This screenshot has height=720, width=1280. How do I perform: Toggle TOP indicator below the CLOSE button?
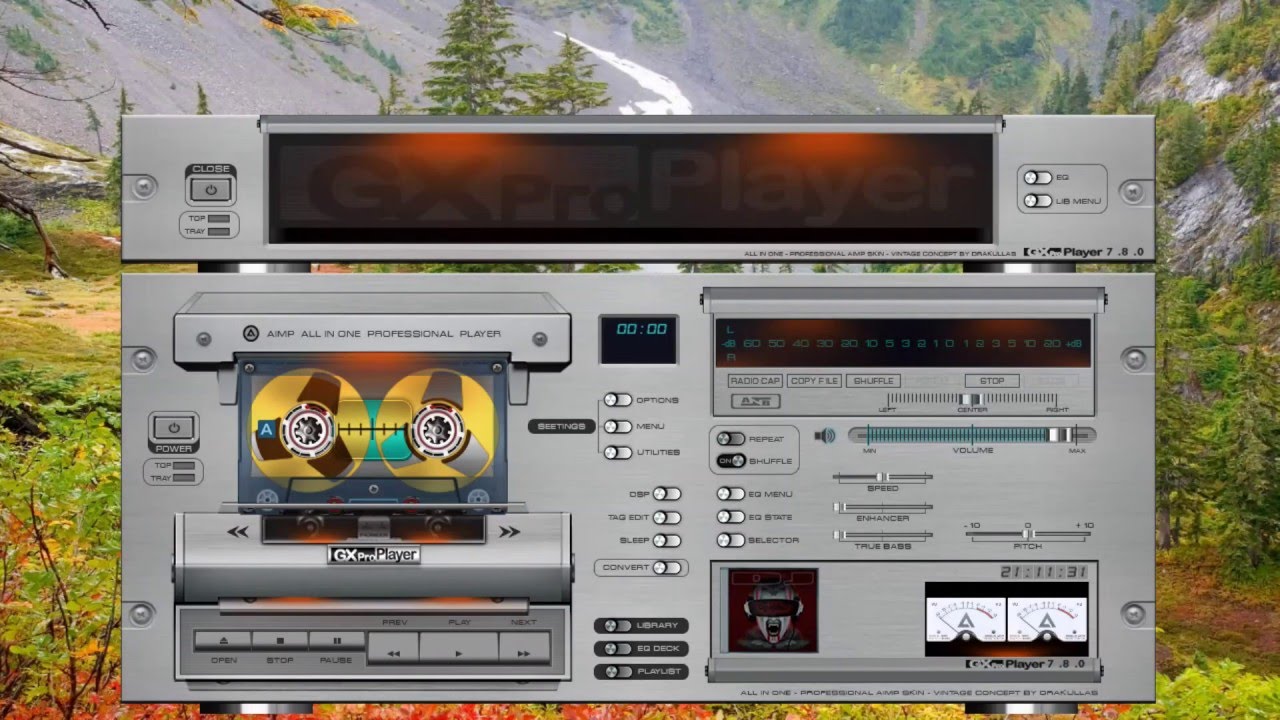click(219, 218)
